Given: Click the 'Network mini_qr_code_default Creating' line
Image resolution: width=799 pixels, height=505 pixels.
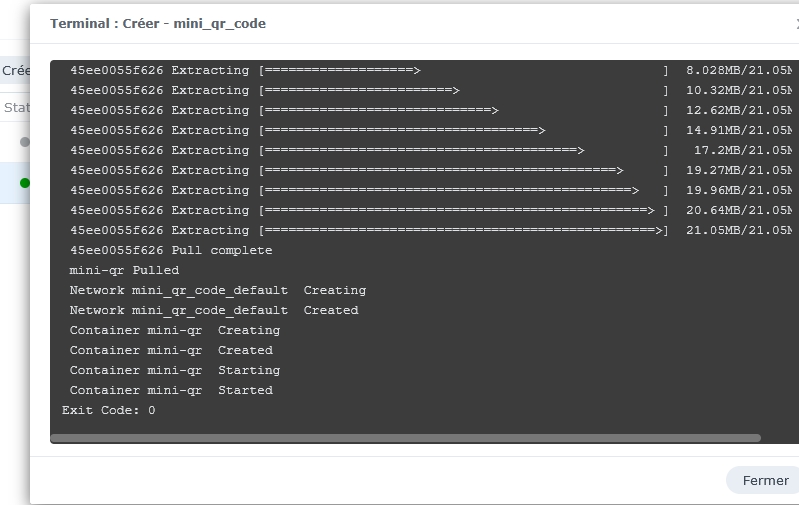Looking at the screenshot, I should pos(217,290).
